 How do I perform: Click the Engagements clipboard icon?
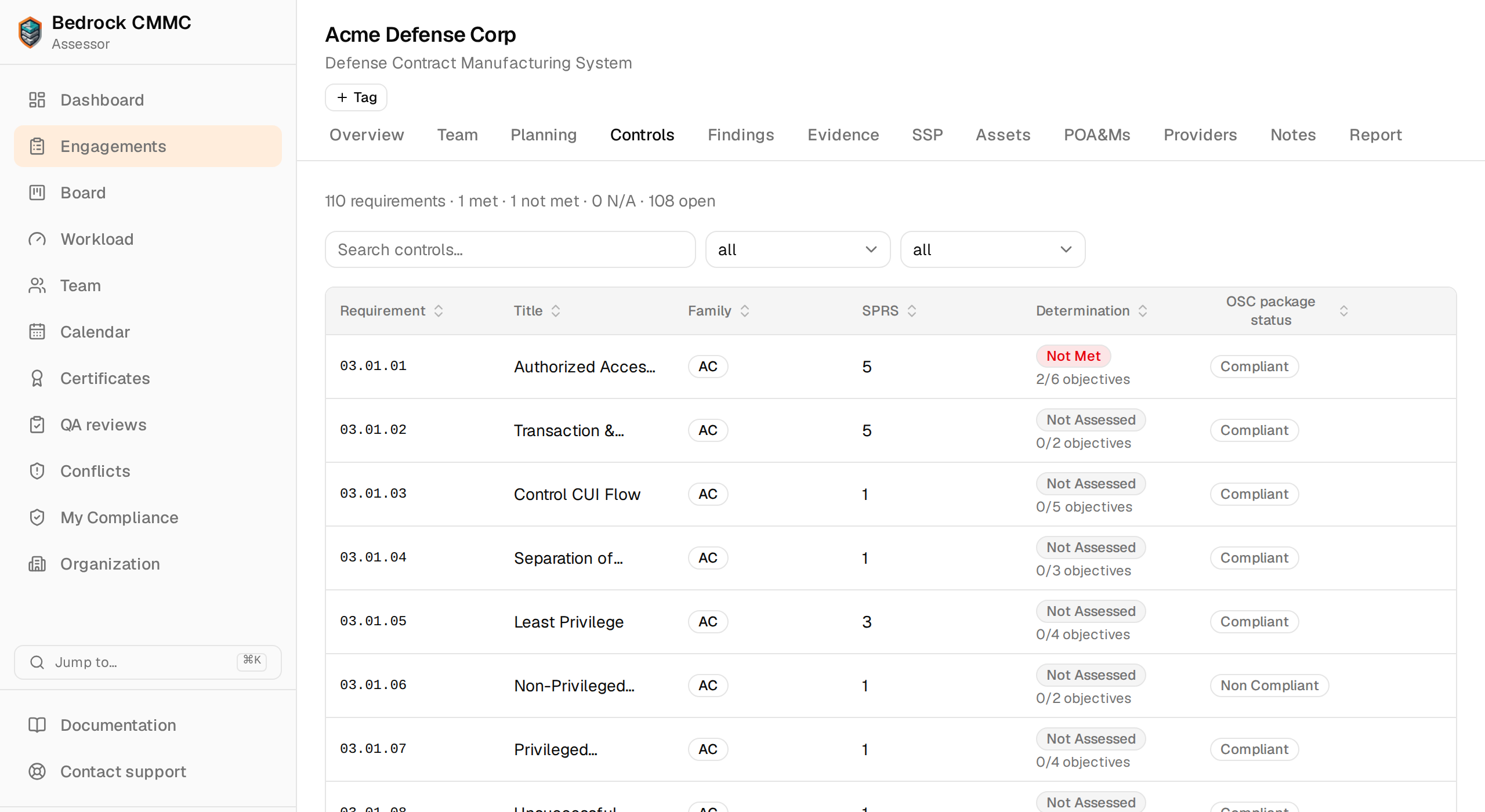point(37,146)
